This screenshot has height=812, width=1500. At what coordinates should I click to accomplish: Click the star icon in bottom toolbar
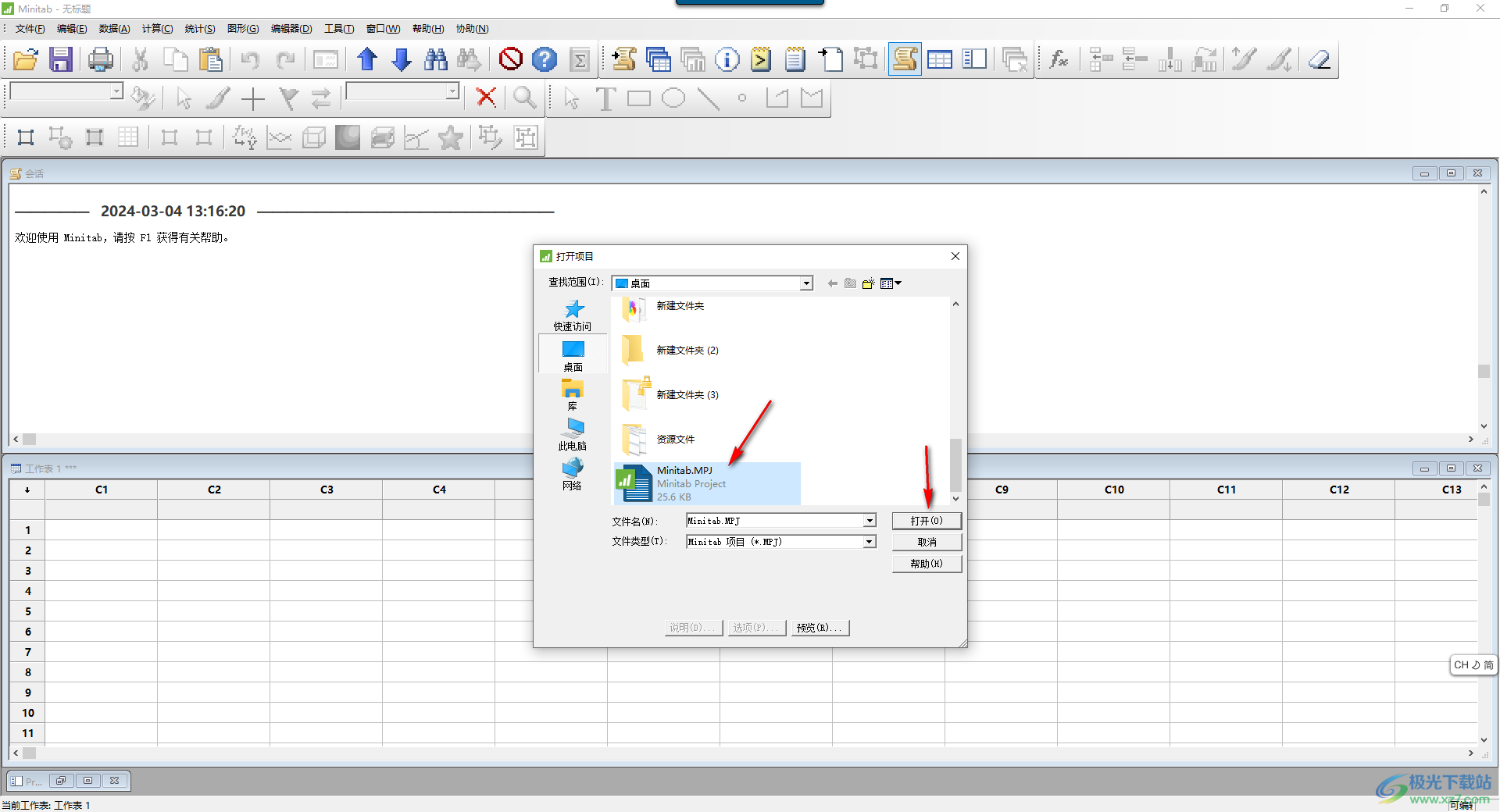tap(451, 138)
